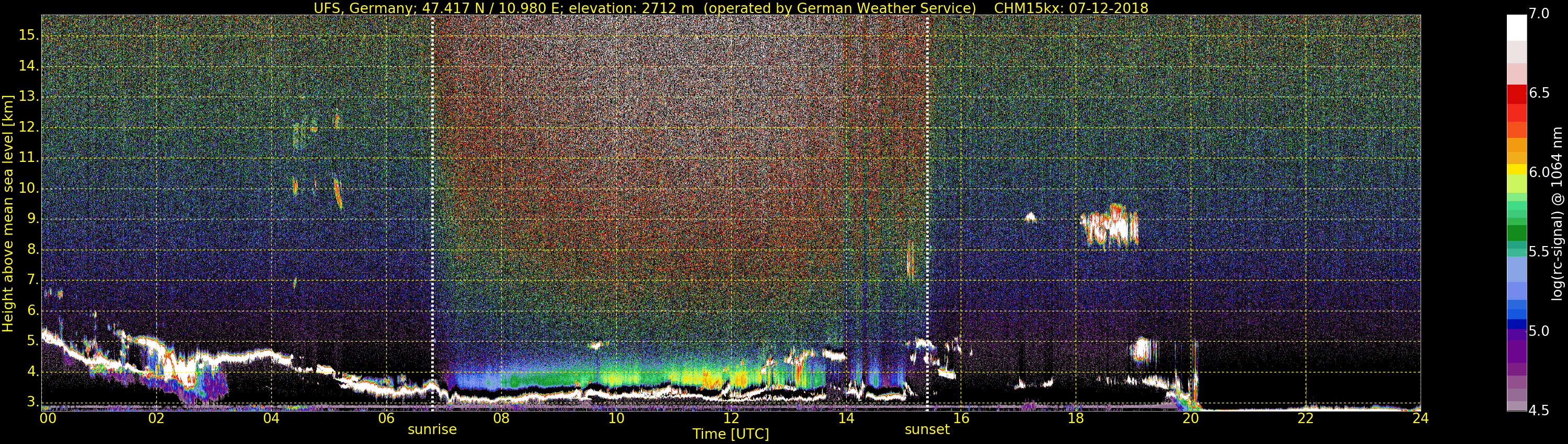Click height tick label '5.'

33,341
